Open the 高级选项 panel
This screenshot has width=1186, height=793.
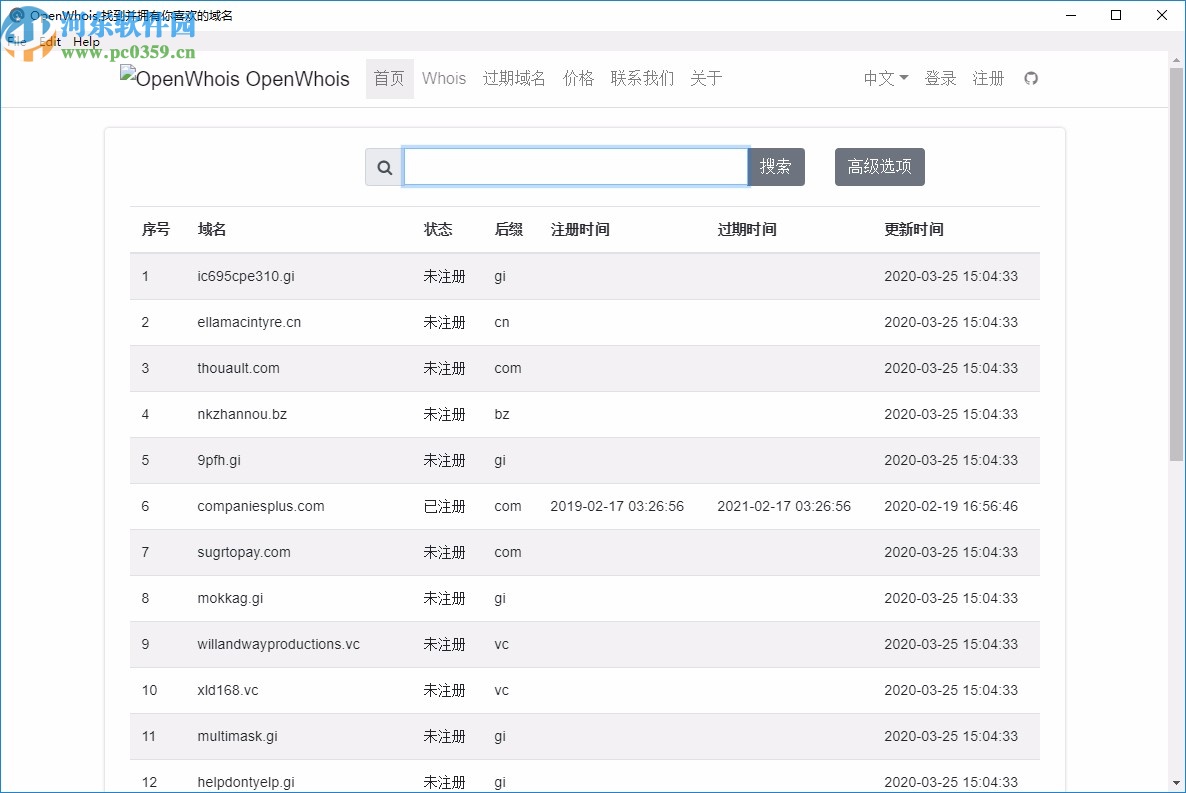[x=879, y=166]
